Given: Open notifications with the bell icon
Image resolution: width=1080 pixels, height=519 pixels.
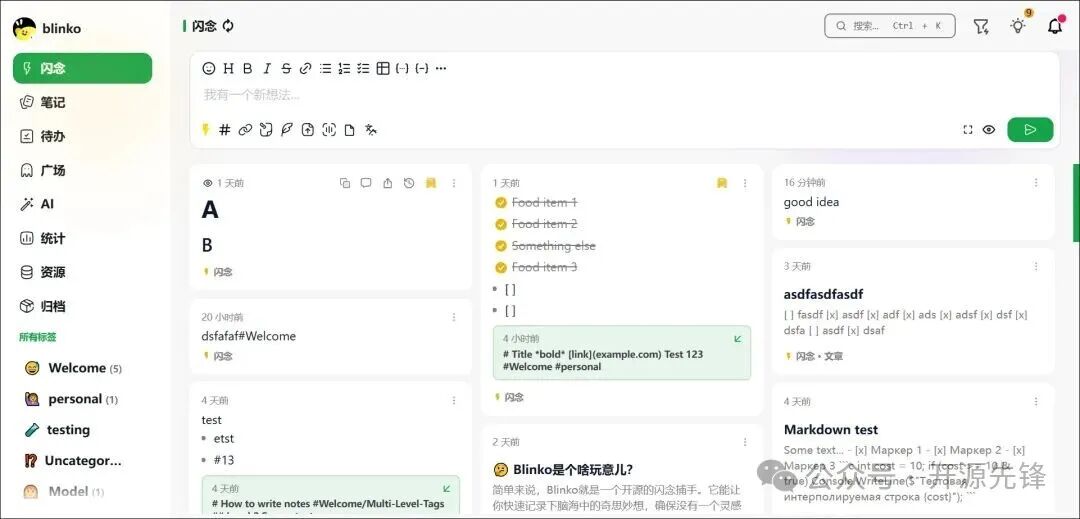Looking at the screenshot, I should 1055,26.
